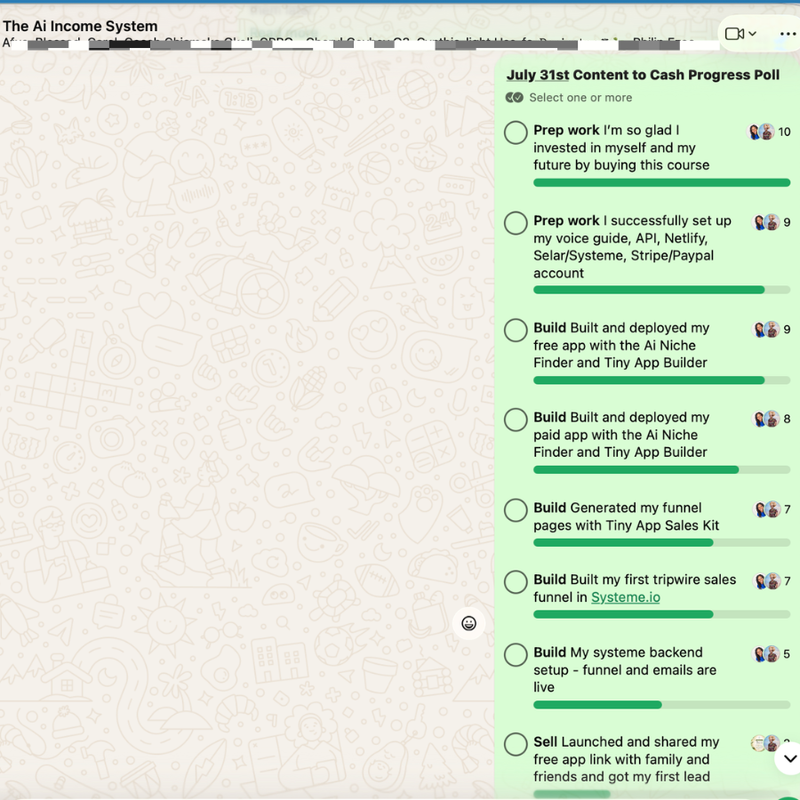This screenshot has width=800, height=800.
Task: Click the 'Select one or more' hint text
Action: tap(581, 97)
